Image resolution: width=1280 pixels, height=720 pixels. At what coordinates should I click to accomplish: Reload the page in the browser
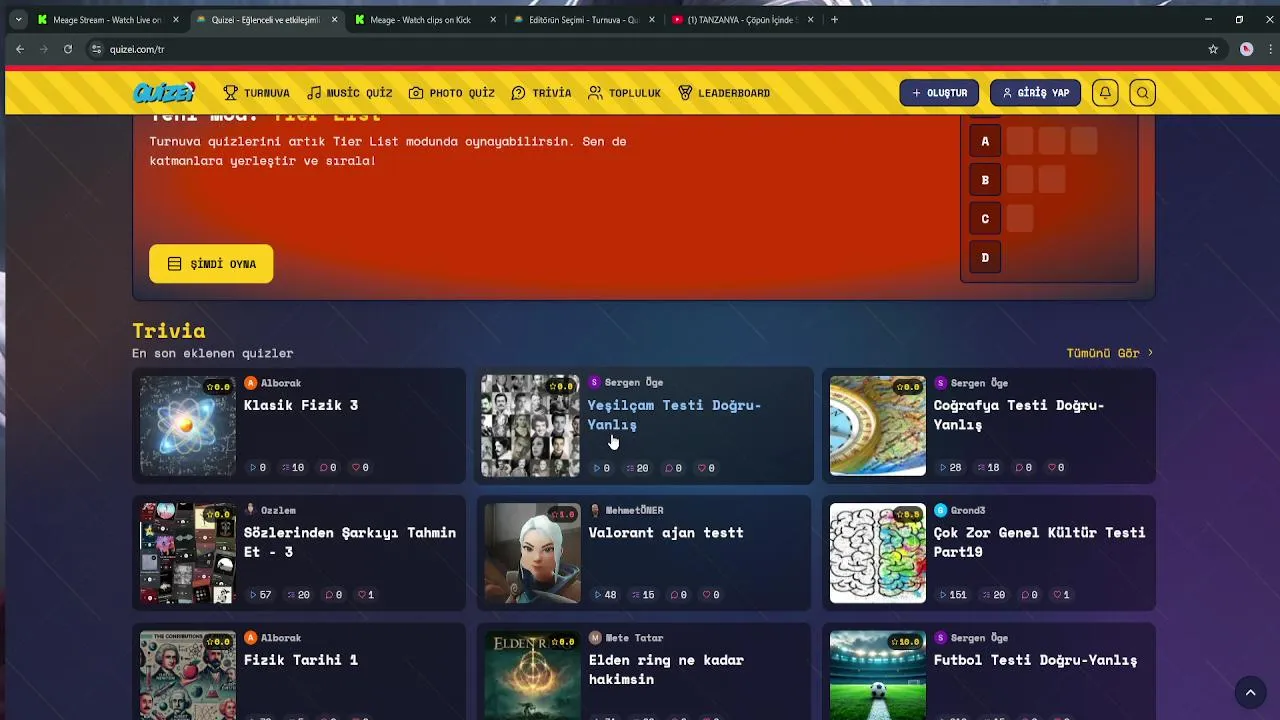pyautogui.click(x=68, y=49)
